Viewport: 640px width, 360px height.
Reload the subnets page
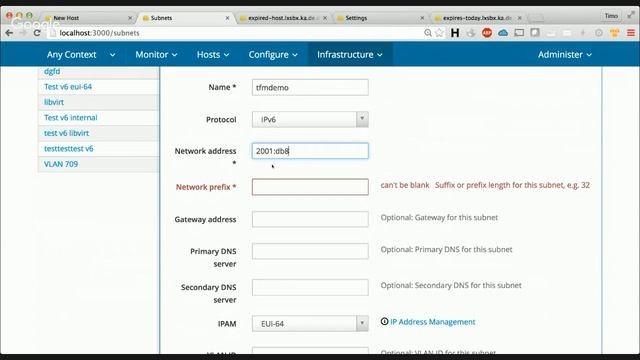pyautogui.click(x=37, y=33)
